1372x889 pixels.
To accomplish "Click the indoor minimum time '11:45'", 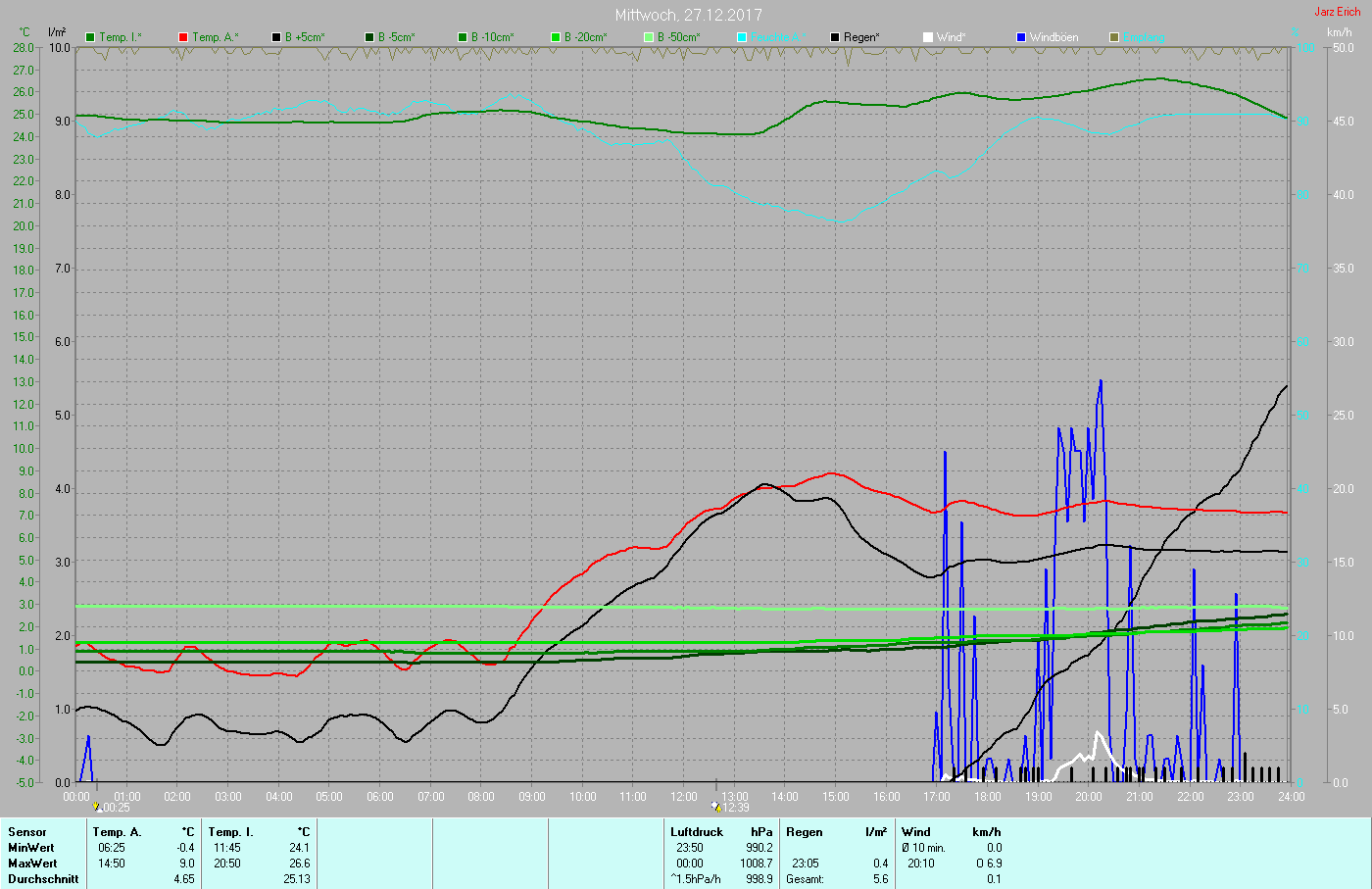I will point(227,848).
